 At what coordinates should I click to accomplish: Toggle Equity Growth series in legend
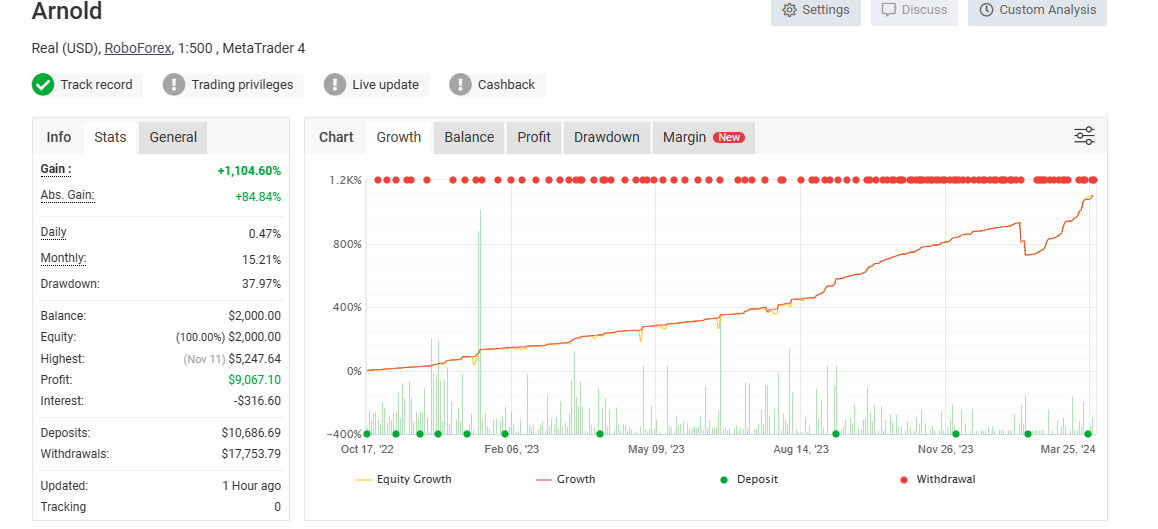point(404,479)
